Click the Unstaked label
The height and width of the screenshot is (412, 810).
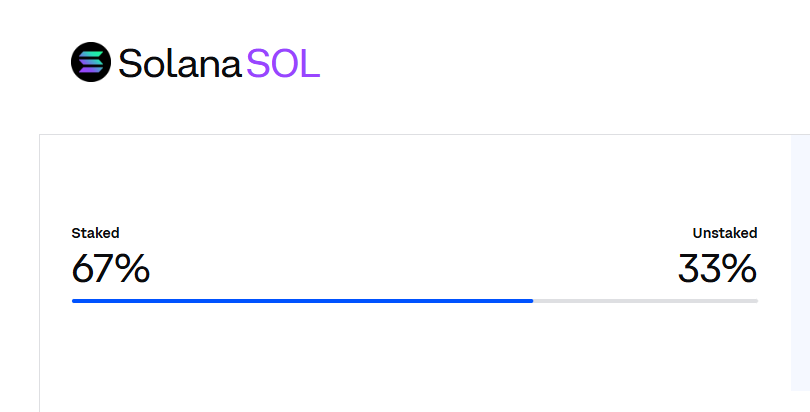click(724, 233)
